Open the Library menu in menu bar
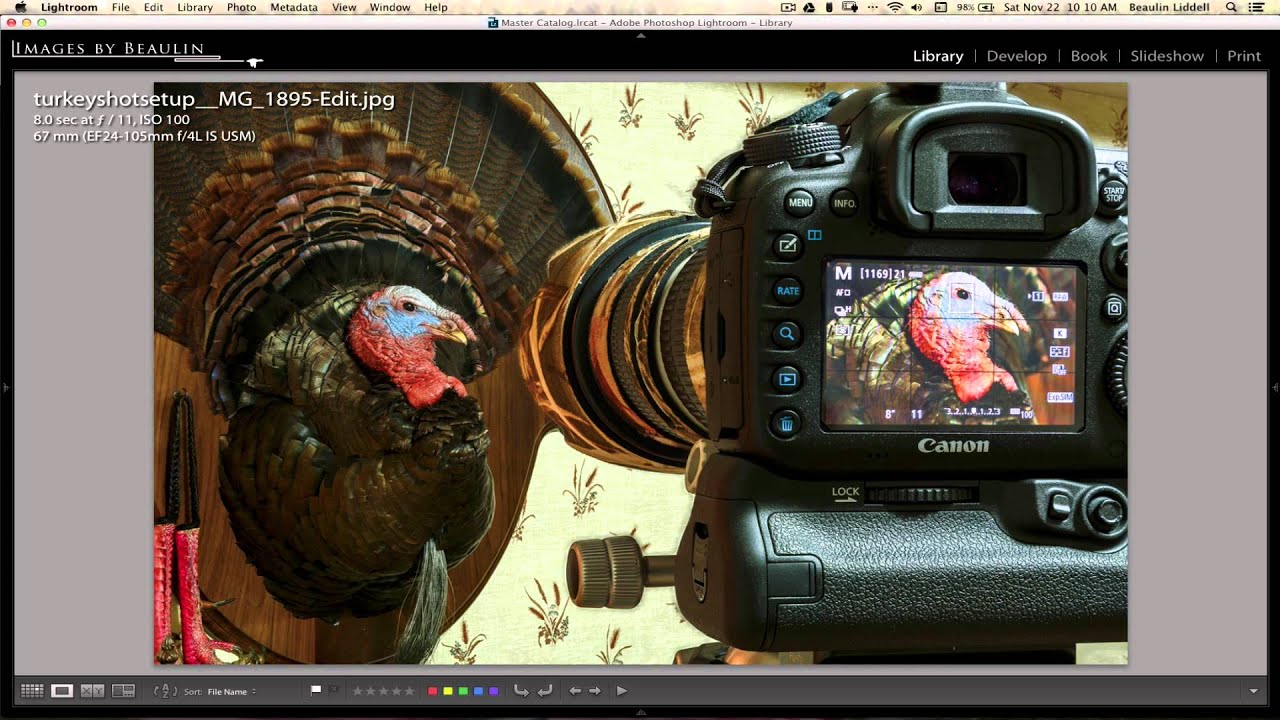Image resolution: width=1280 pixels, height=720 pixels. coord(194,7)
